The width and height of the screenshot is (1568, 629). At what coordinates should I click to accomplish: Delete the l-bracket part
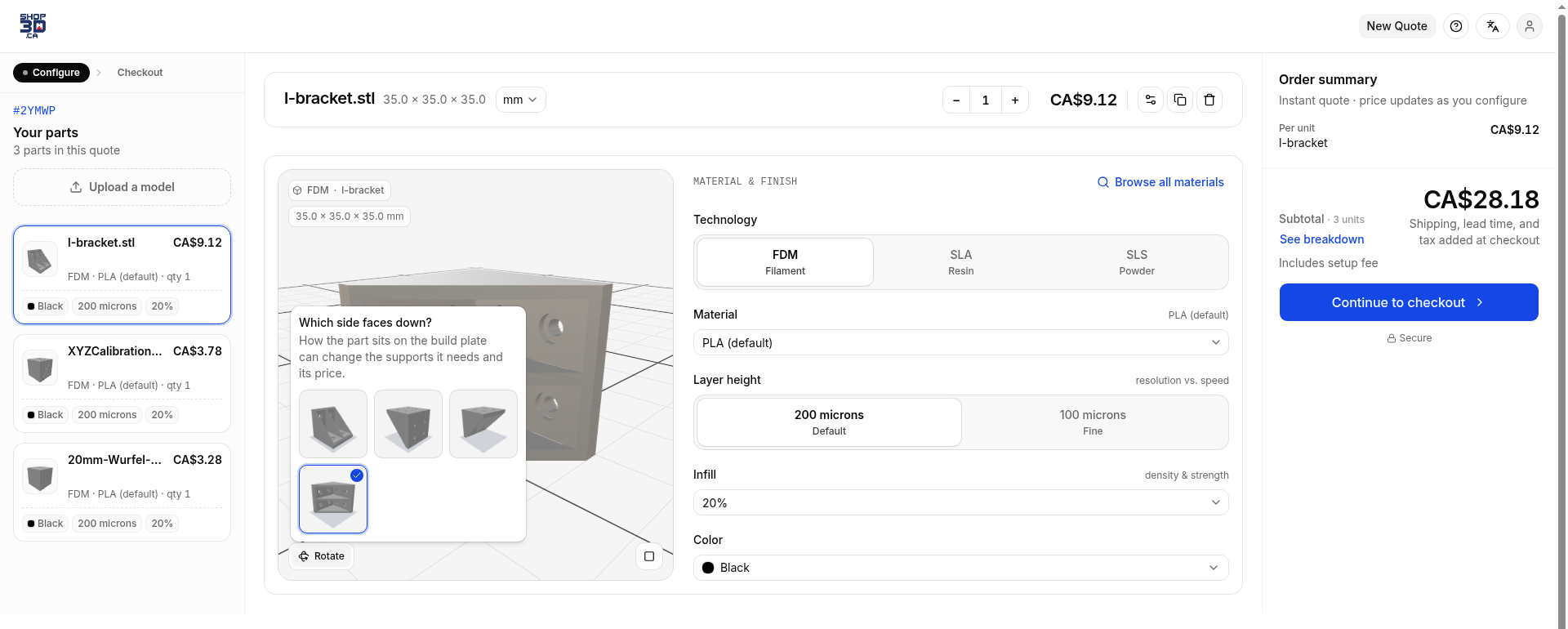1209,100
